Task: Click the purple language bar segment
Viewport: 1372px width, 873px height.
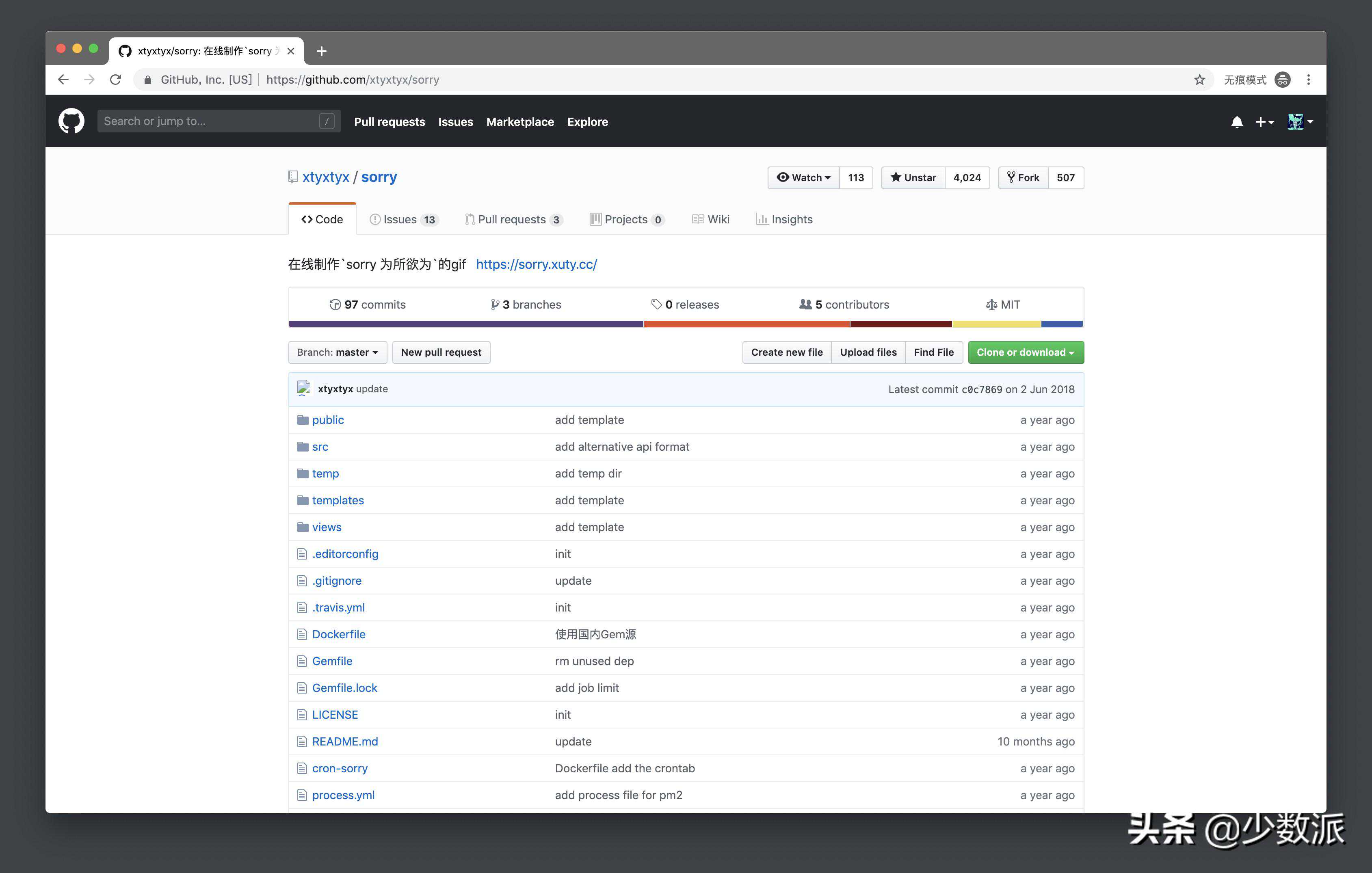Action: tap(465, 324)
